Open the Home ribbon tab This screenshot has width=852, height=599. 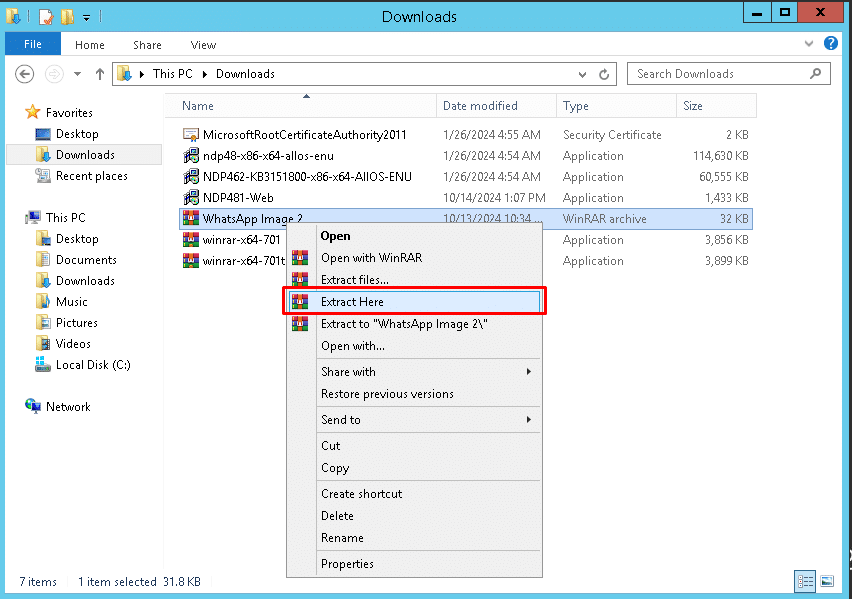pos(90,45)
